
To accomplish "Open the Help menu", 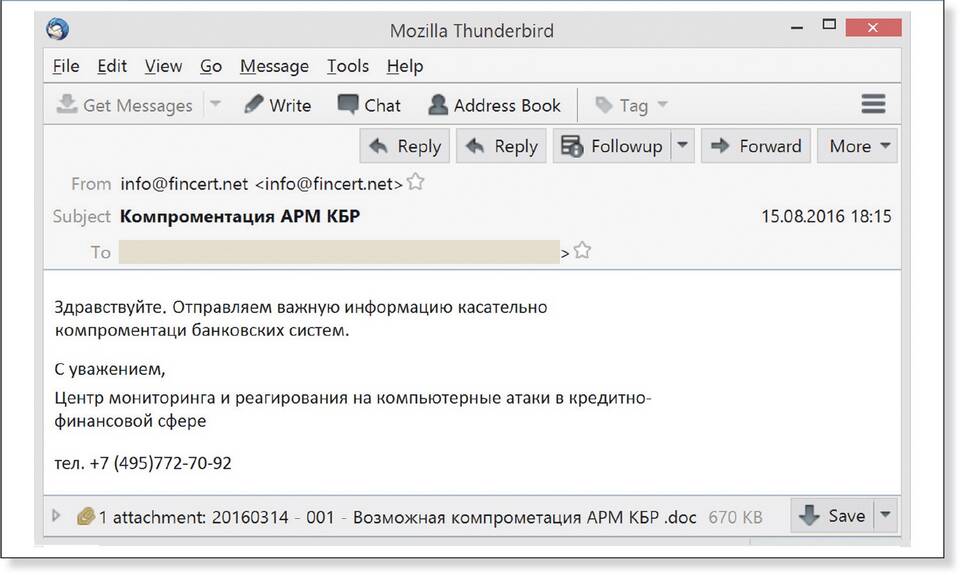I will [405, 66].
